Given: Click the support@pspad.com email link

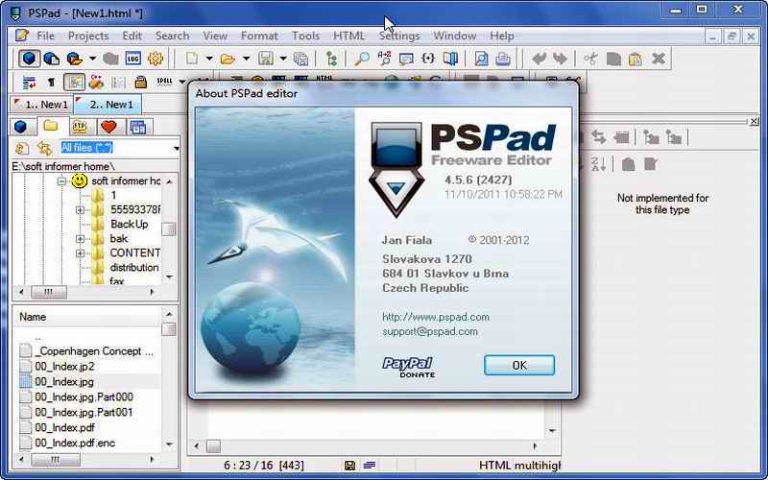Looking at the screenshot, I should tap(430, 332).
